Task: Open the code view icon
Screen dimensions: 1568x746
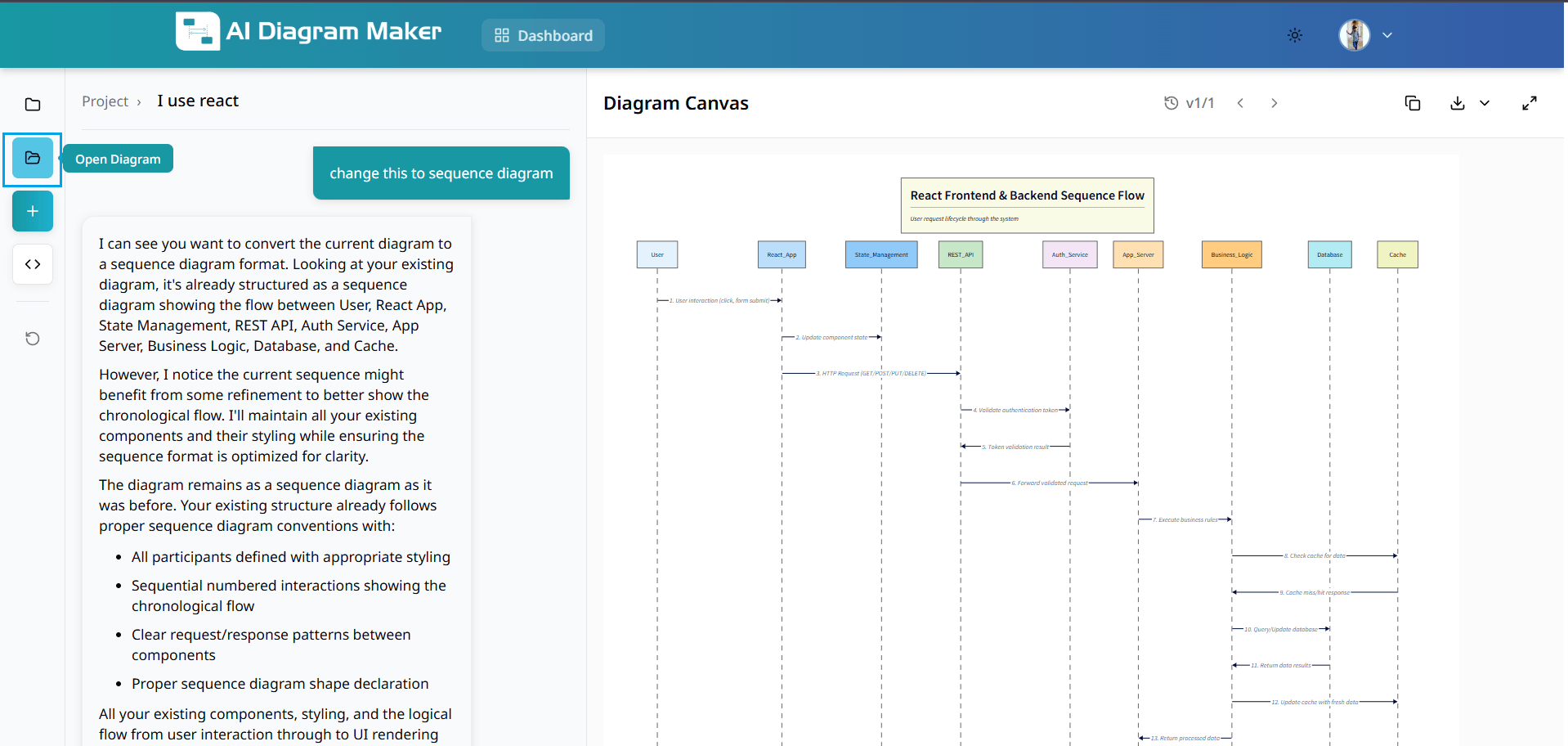Action: tap(33, 264)
